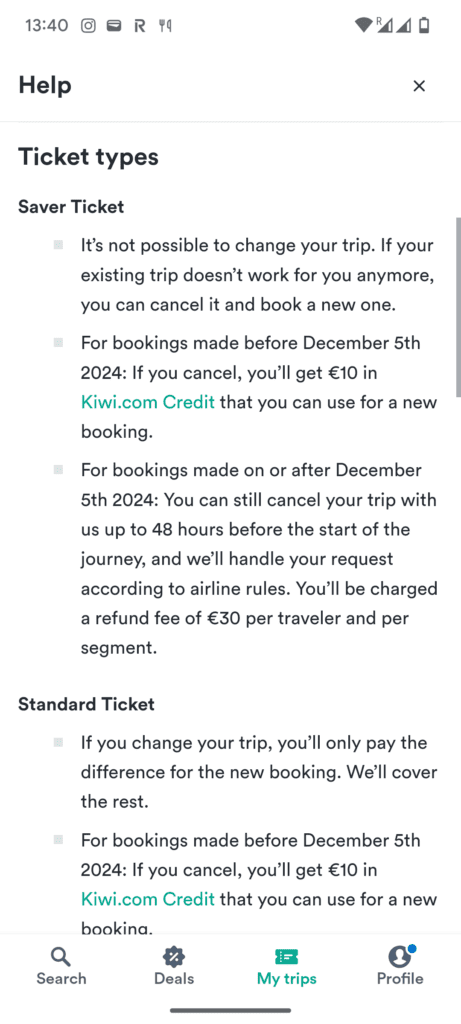This screenshot has width=461, height=1024.
Task: Switch to the Search tab label
Action: click(61, 978)
